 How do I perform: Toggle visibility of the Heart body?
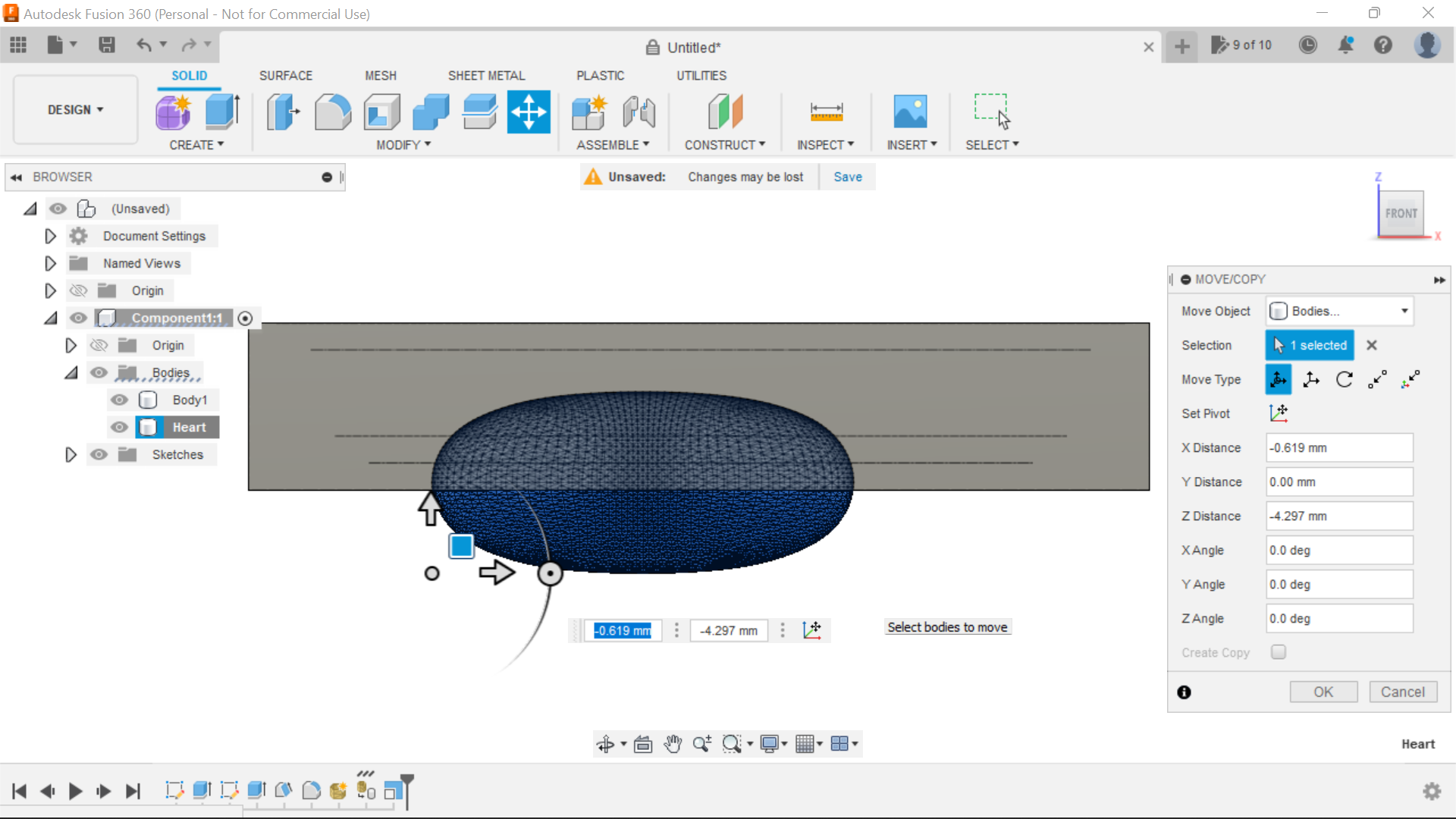click(x=119, y=427)
